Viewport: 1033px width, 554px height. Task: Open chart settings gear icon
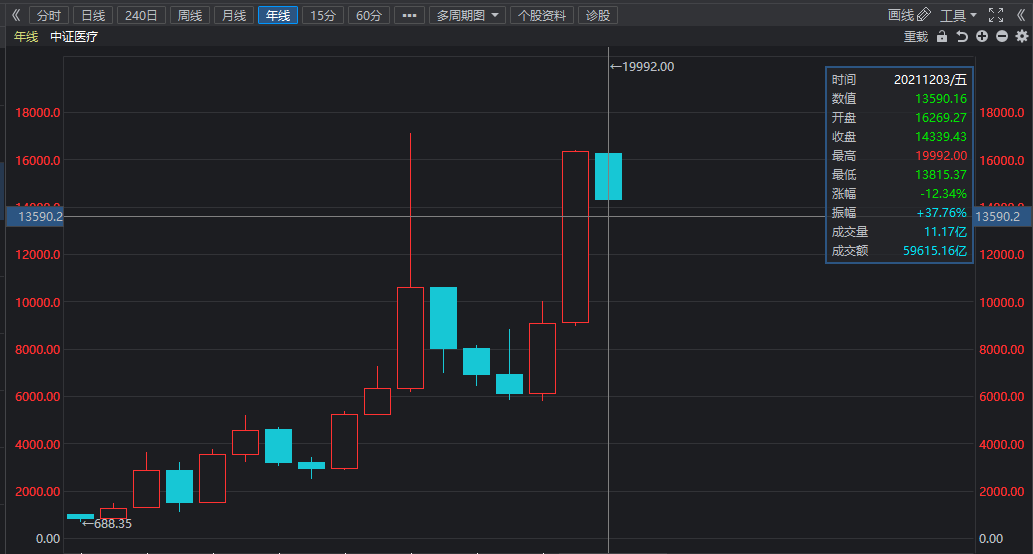point(1022,37)
